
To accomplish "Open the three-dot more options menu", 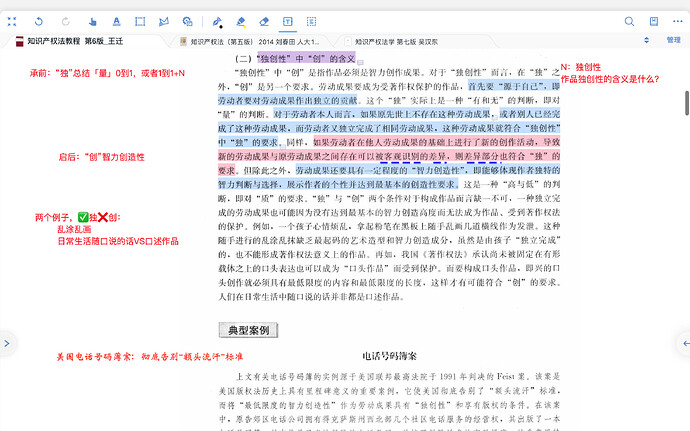I will point(678,21).
